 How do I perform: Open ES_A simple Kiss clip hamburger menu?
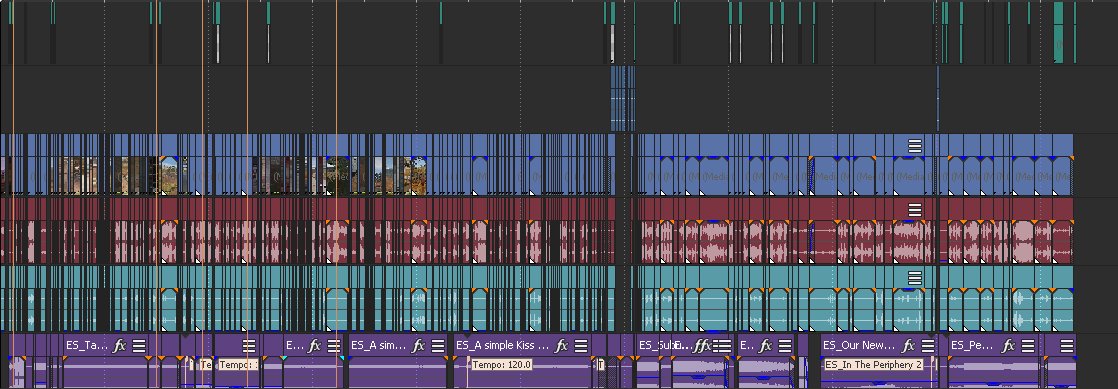(581, 346)
